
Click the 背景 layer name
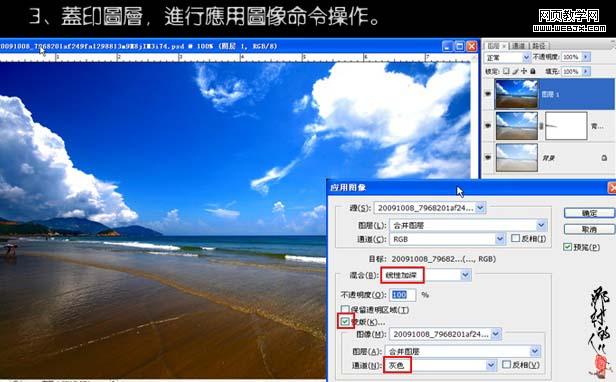click(x=548, y=158)
